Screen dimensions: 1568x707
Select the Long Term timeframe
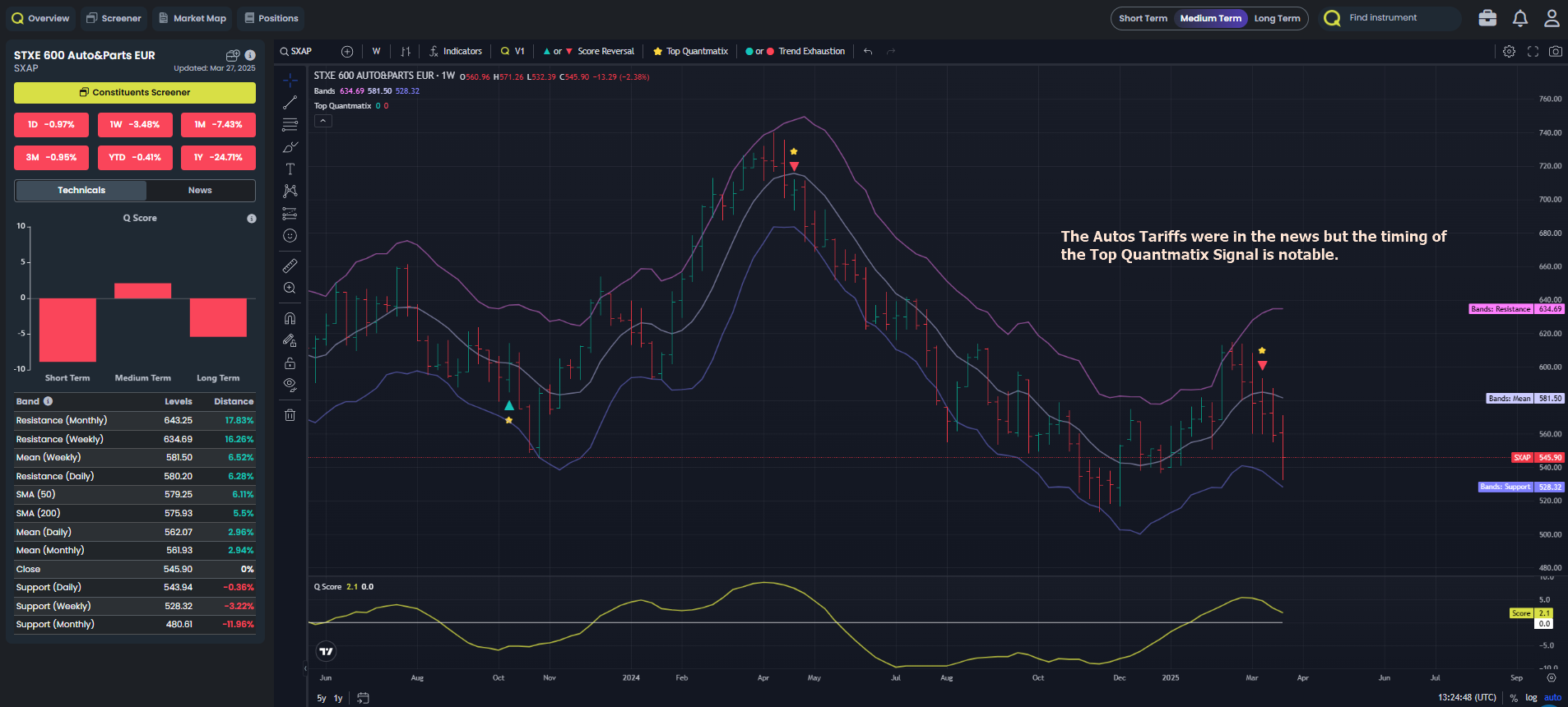1277,18
